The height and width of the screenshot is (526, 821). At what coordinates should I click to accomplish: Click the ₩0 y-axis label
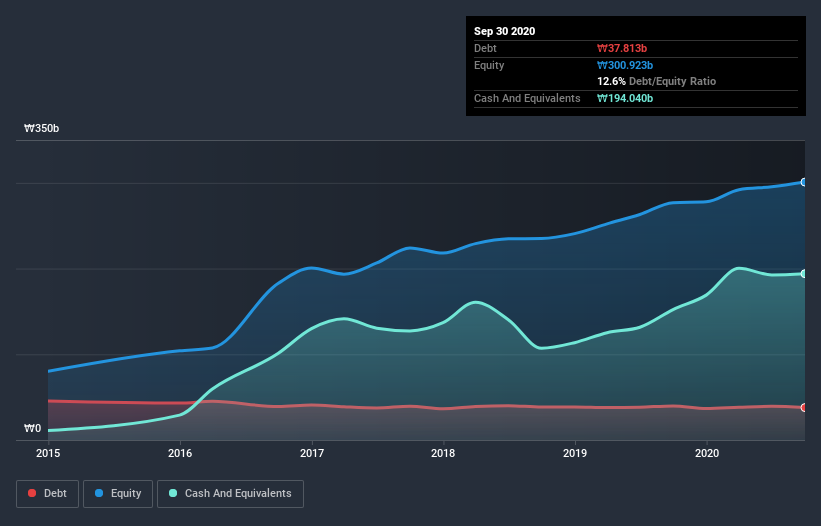[x=32, y=429]
